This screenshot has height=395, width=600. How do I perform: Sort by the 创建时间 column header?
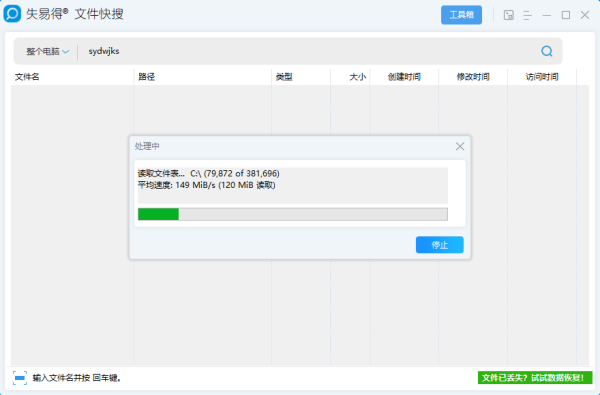coord(404,77)
